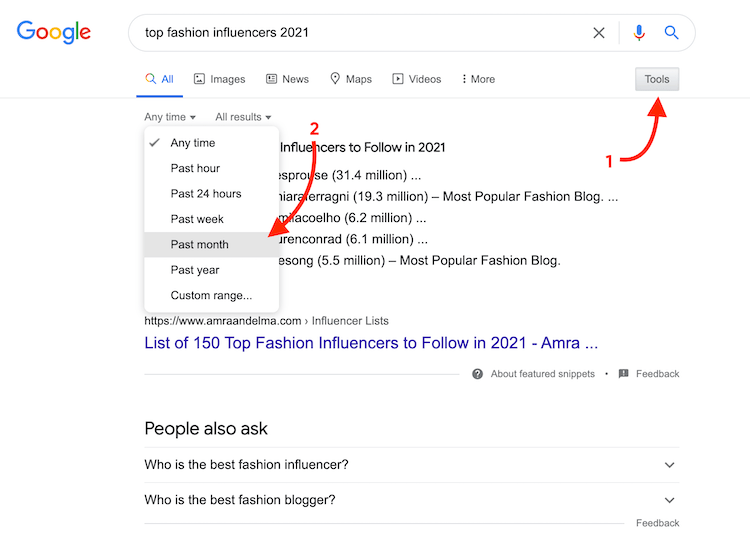Expand Who is the best fashion blogger?

pos(411,500)
